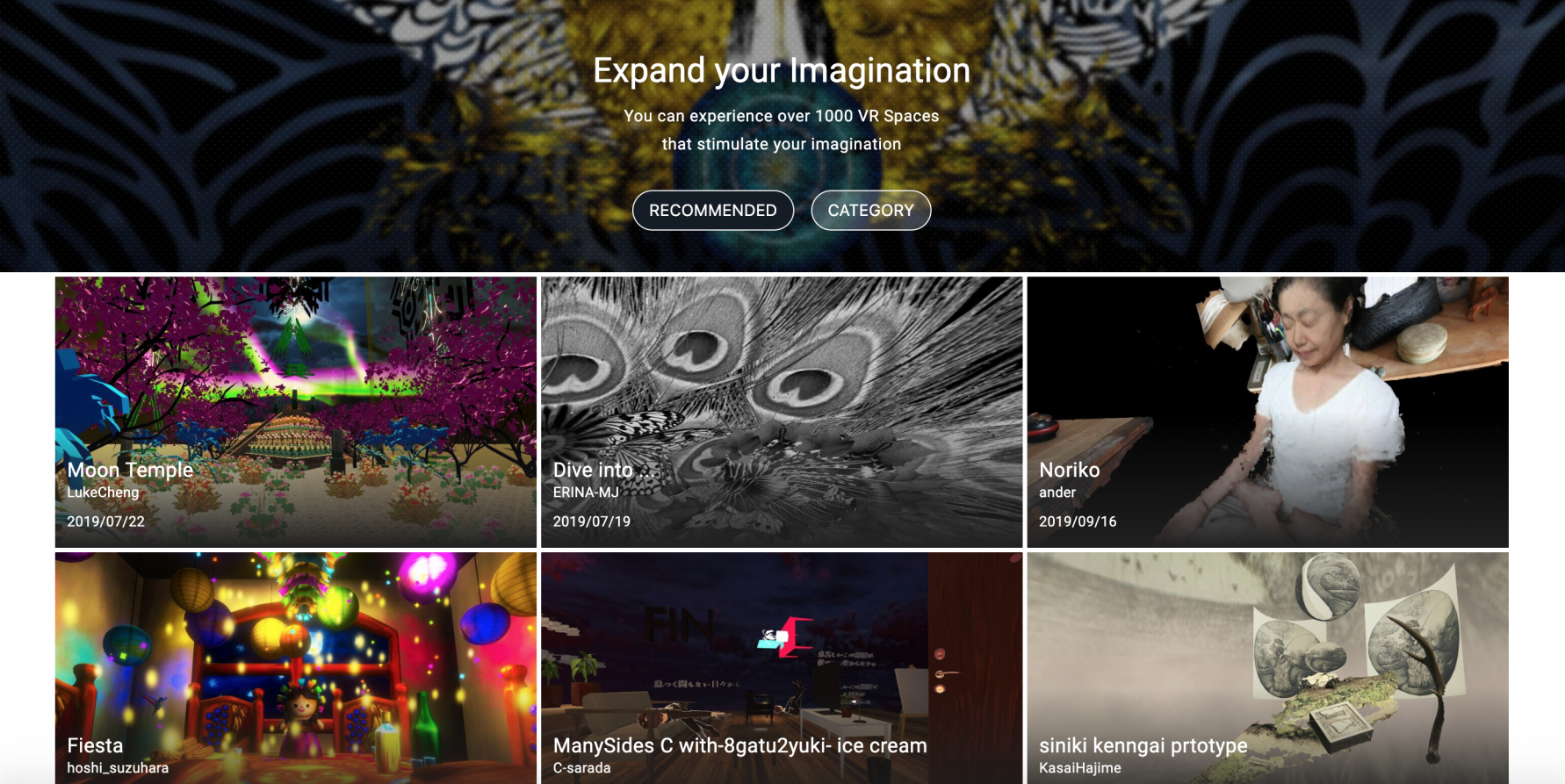1565x784 pixels.
Task: Visit author LukeCheng's name link
Action: point(103,493)
